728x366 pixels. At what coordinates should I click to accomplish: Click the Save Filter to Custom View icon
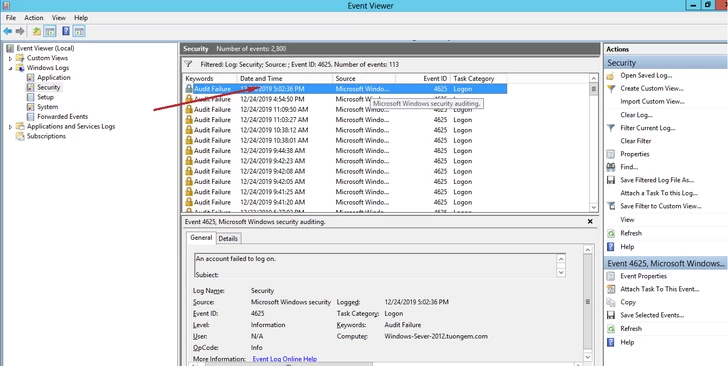coord(611,206)
